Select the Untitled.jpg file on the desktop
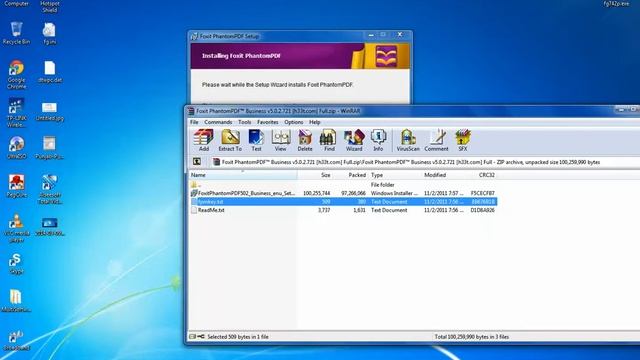The width and height of the screenshot is (640, 360). [x=49, y=112]
